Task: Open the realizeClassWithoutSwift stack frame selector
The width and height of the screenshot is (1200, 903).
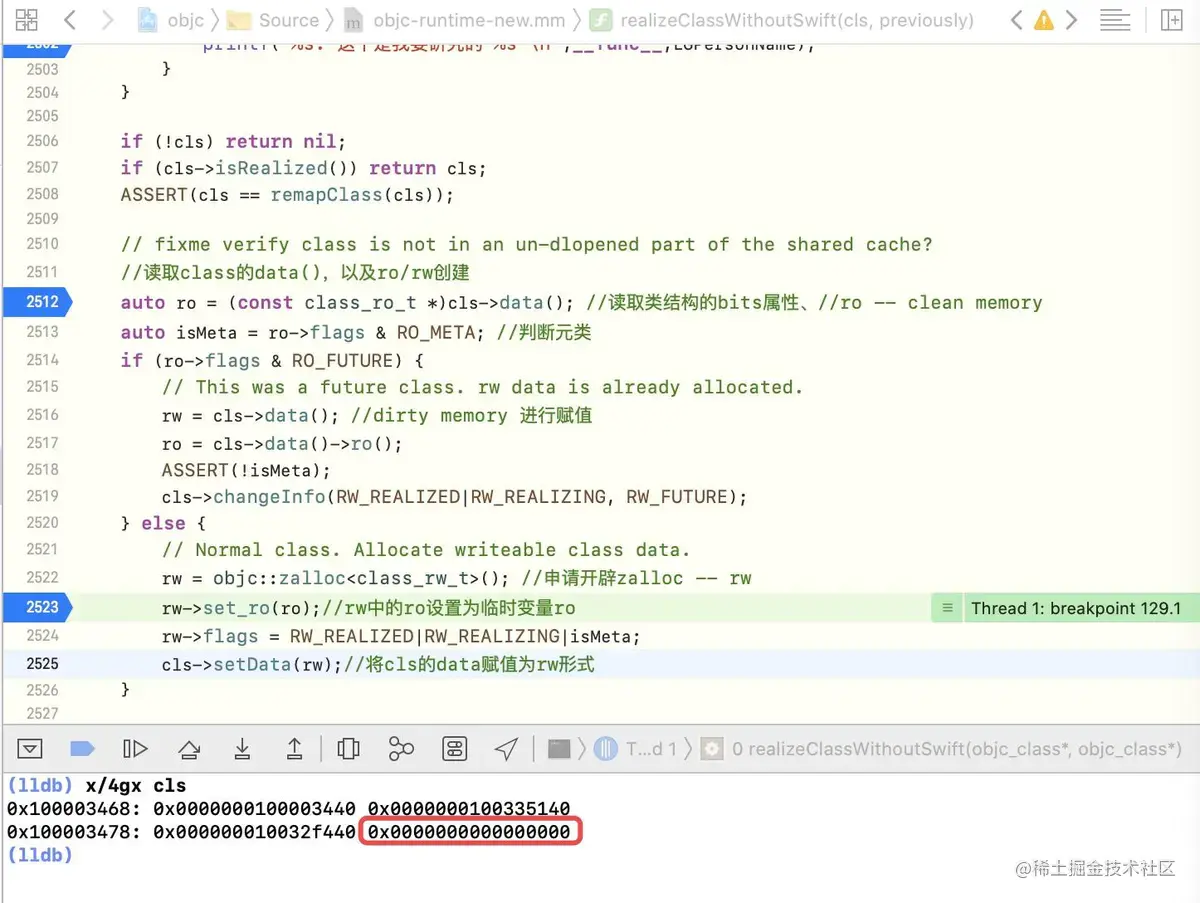Action: (x=942, y=748)
